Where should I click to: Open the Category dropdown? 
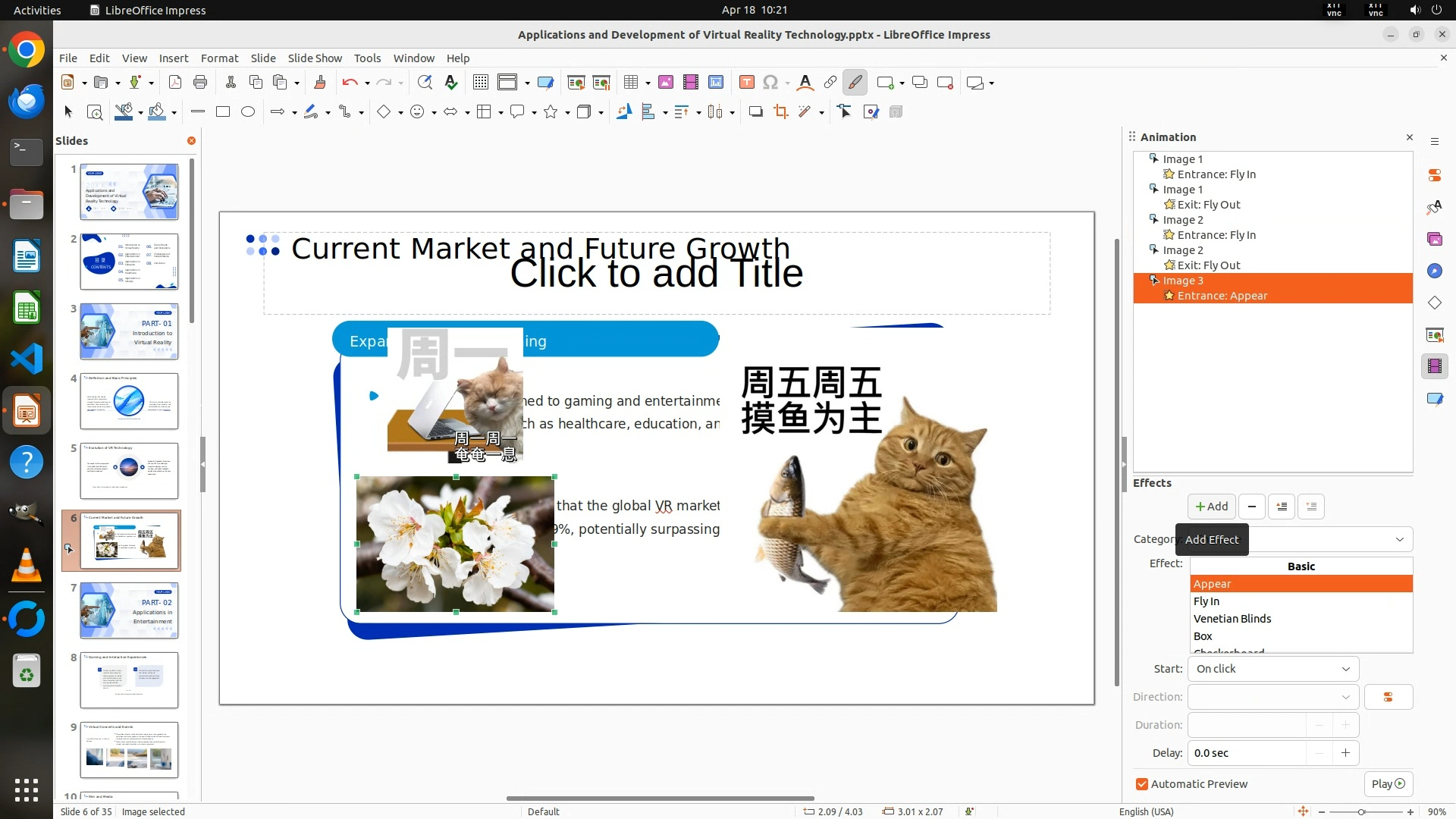click(1399, 539)
